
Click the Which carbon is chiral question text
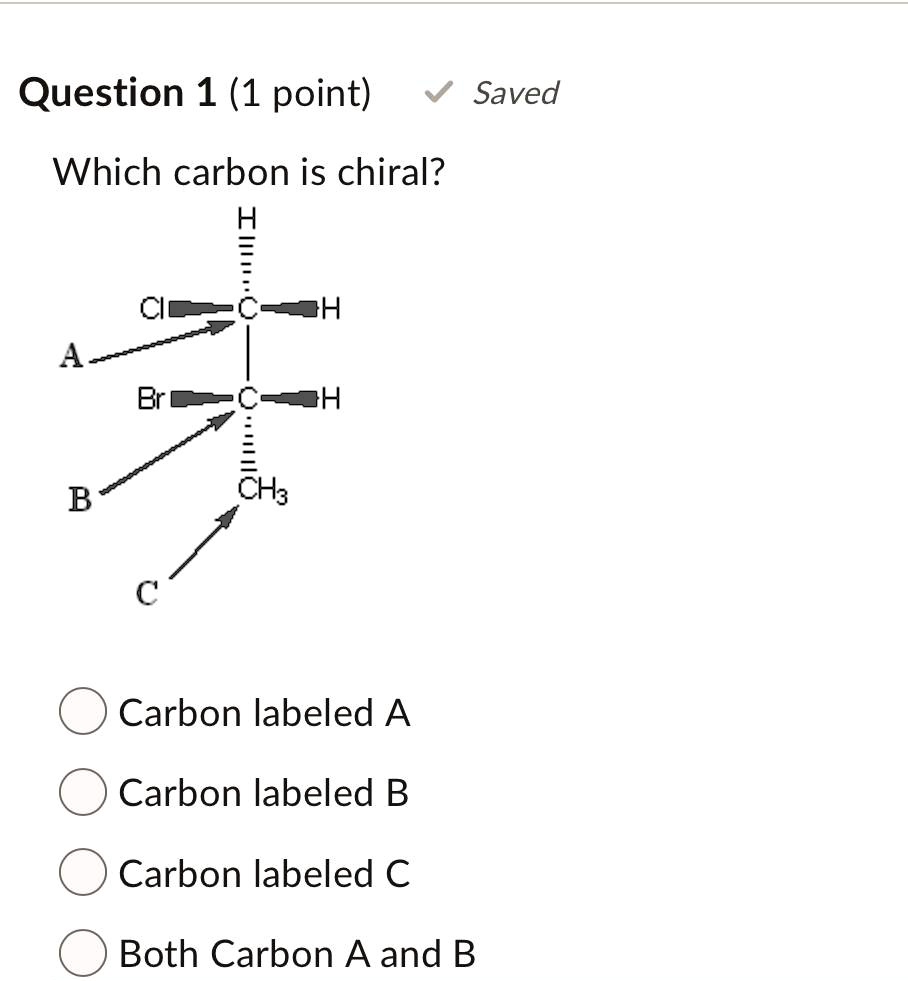[250, 171]
